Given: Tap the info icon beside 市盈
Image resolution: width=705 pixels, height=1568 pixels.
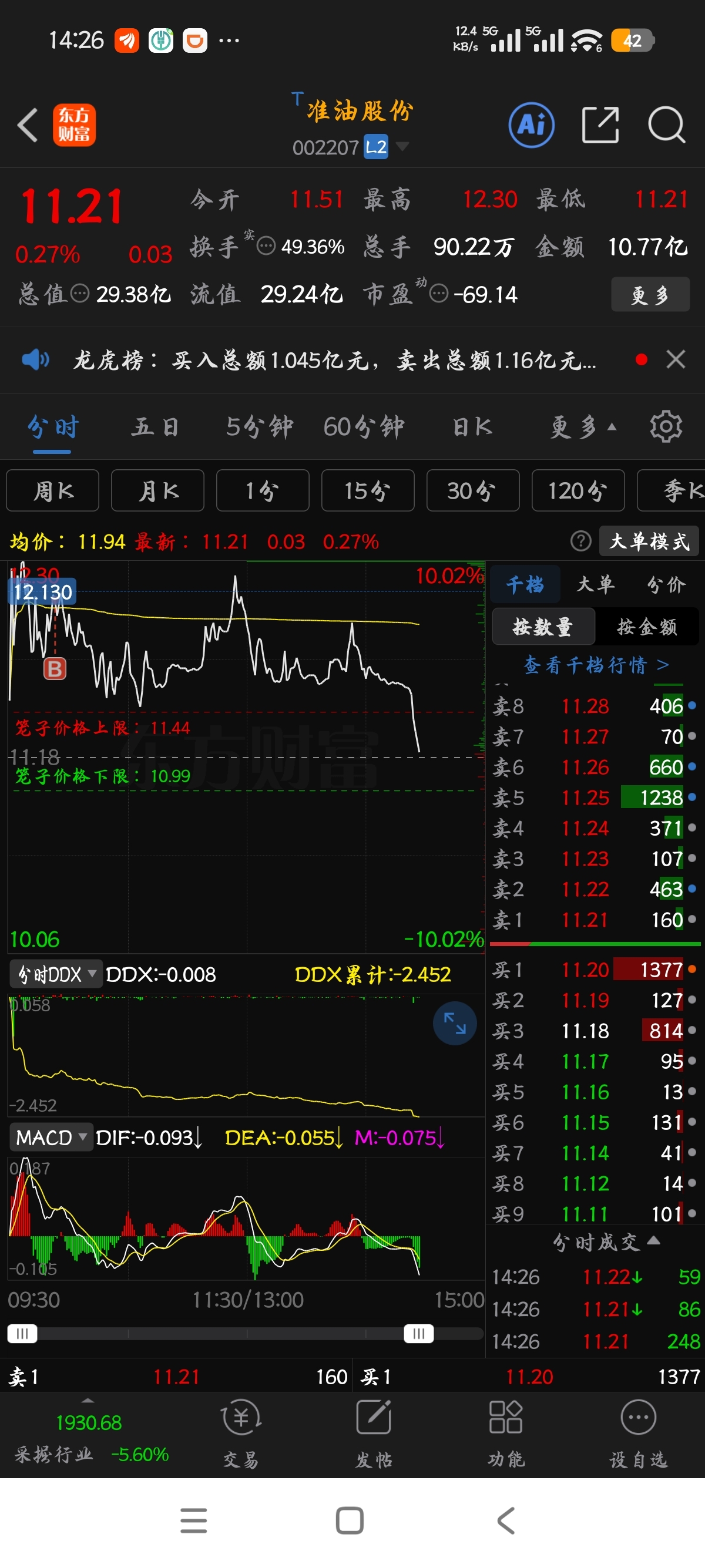Looking at the screenshot, I should coord(438,294).
